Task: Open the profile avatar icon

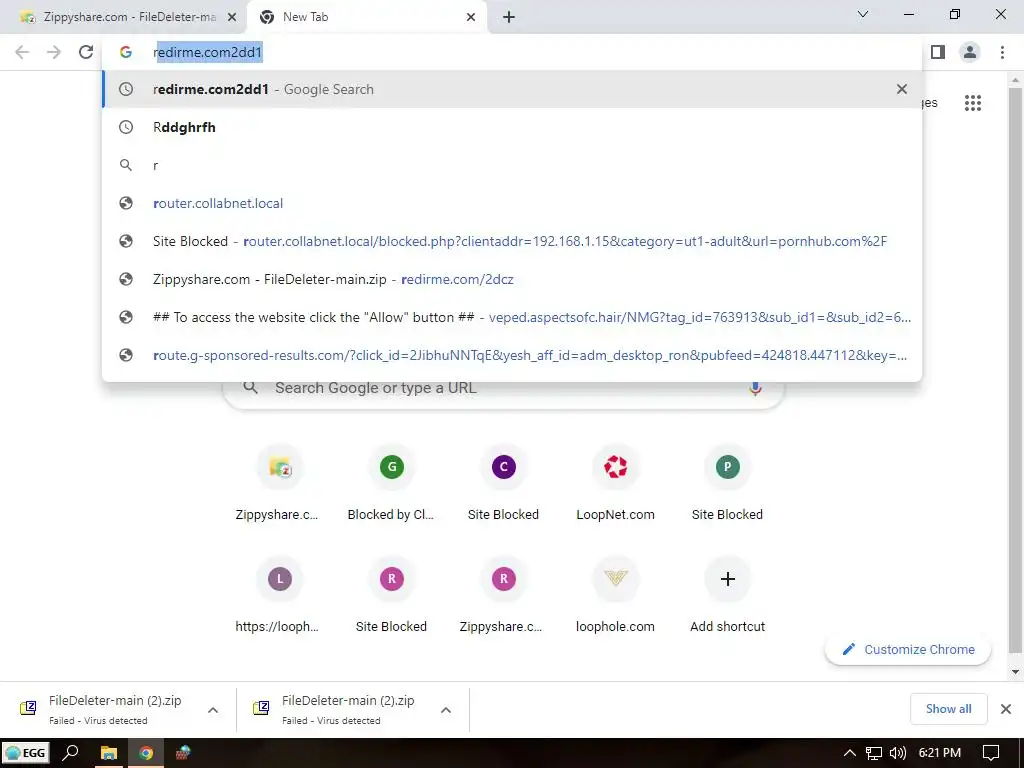Action: coord(970,52)
